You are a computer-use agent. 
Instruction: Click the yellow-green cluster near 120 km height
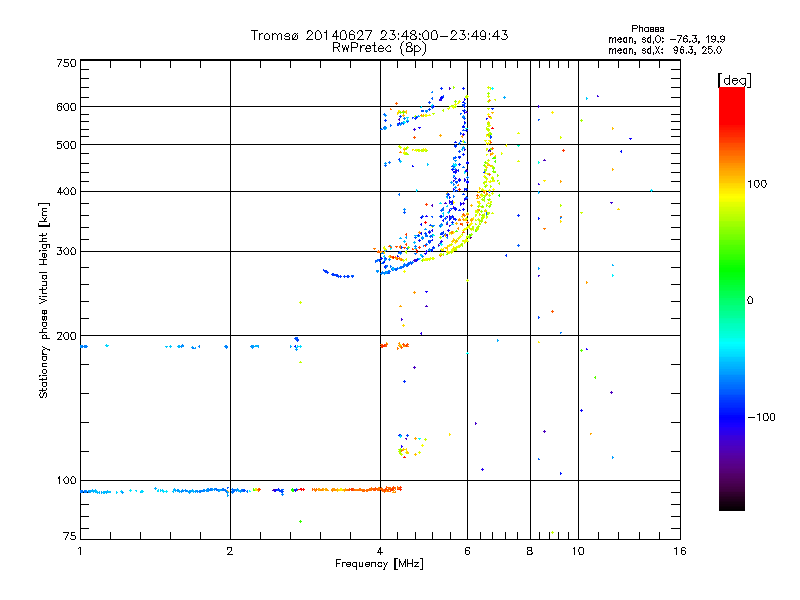pyautogui.click(x=405, y=451)
